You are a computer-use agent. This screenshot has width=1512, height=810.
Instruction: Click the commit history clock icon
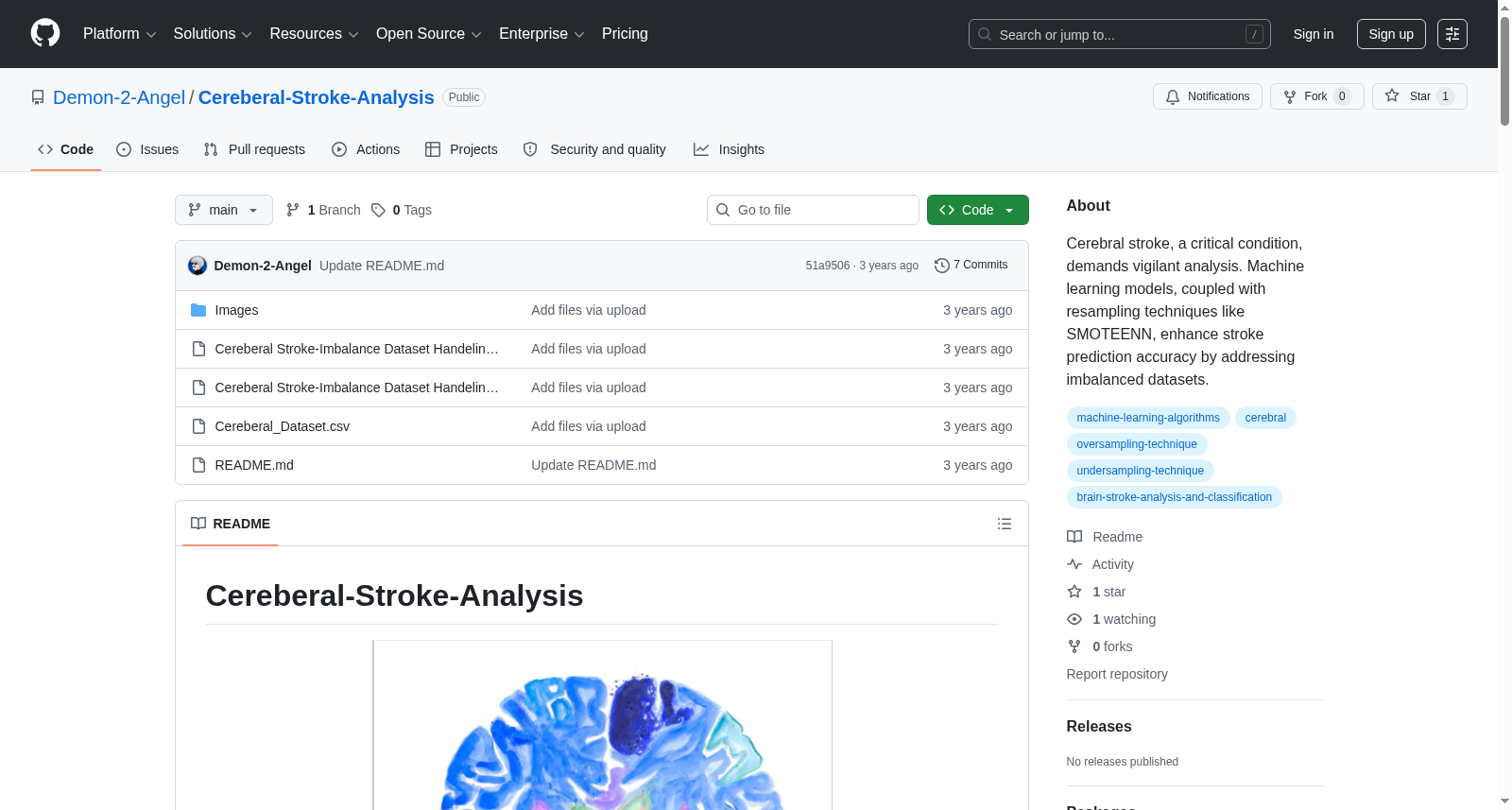click(x=942, y=266)
